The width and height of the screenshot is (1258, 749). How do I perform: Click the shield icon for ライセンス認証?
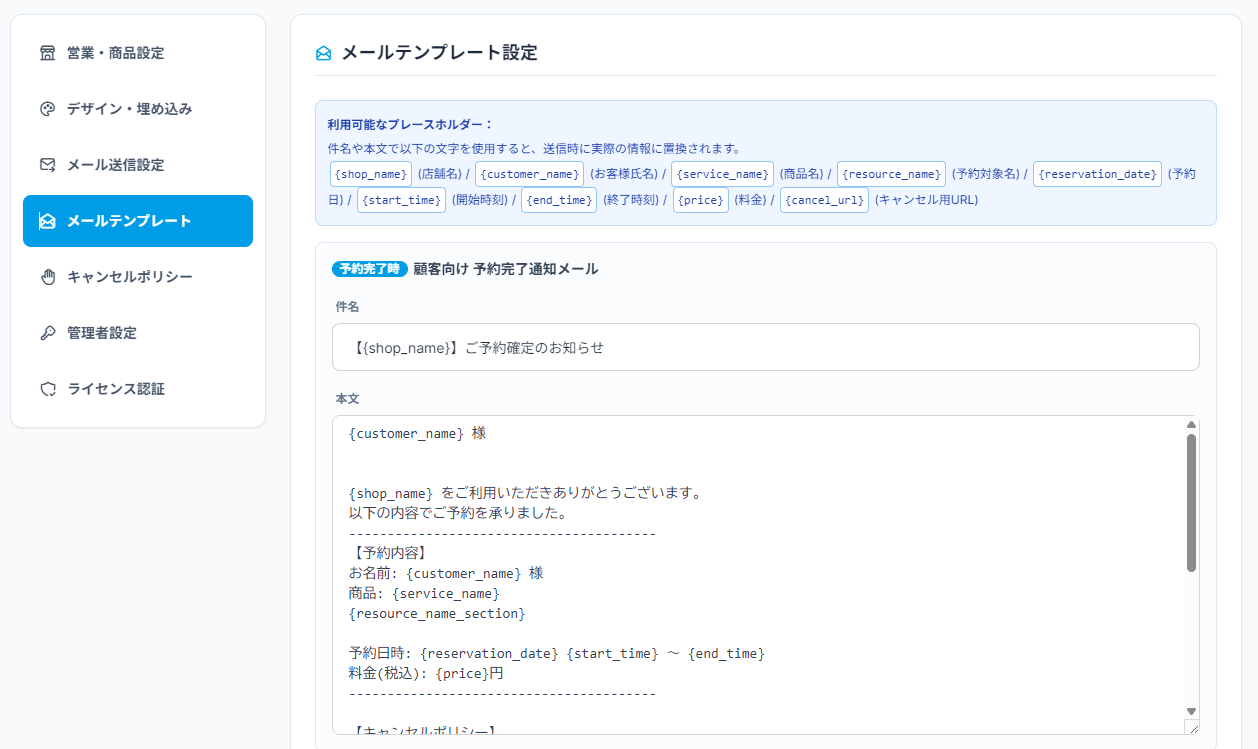(47, 389)
